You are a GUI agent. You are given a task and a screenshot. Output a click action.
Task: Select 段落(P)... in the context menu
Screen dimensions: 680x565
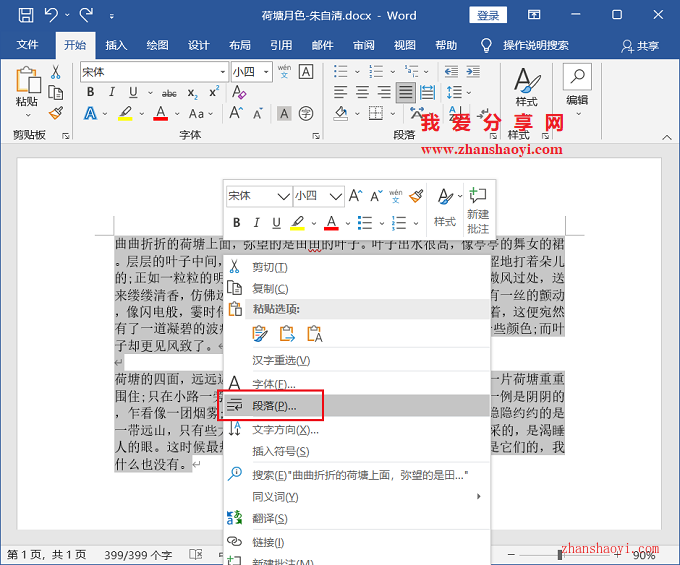point(357,406)
